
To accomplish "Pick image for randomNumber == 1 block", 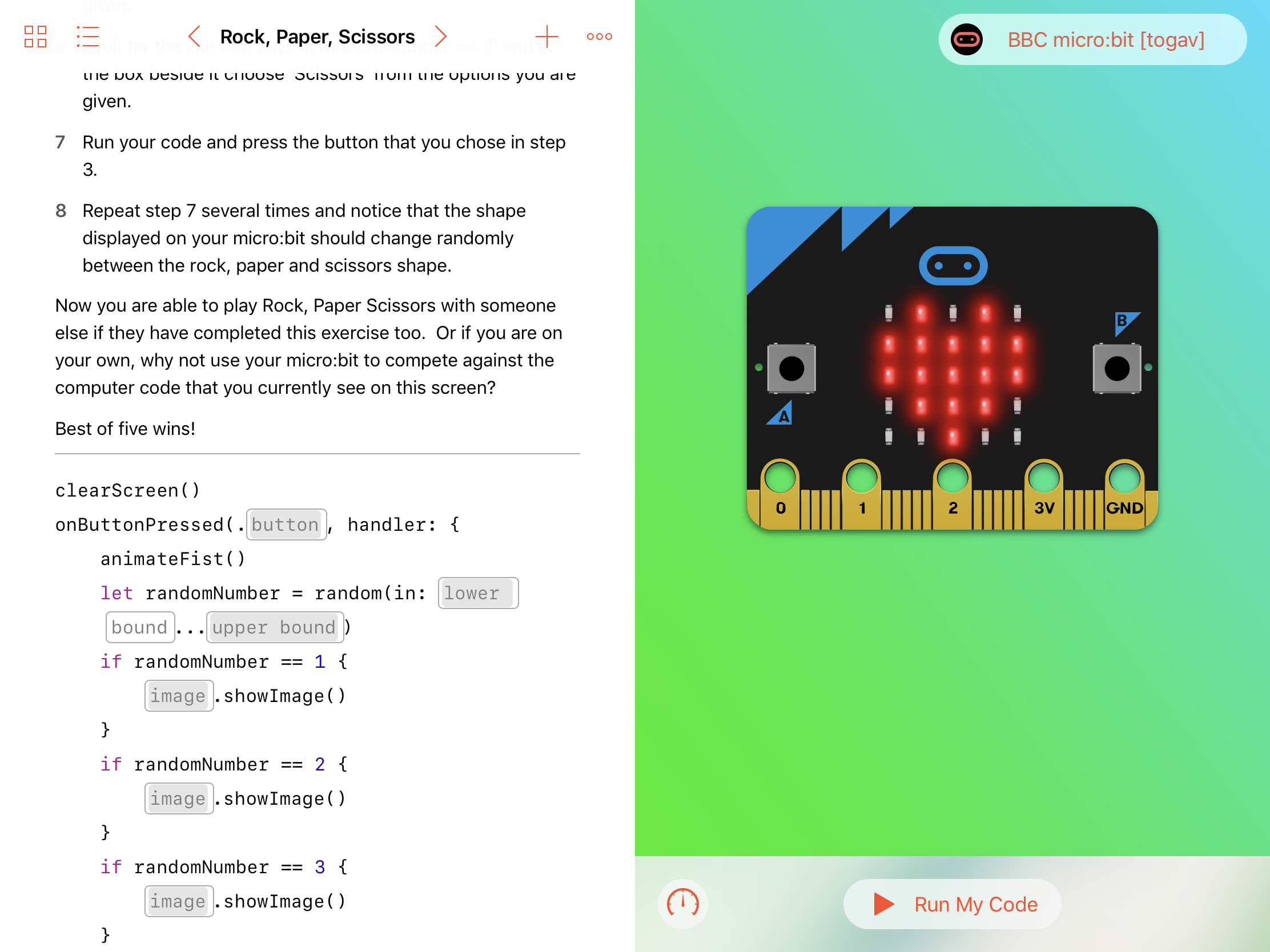I will click(x=179, y=696).
